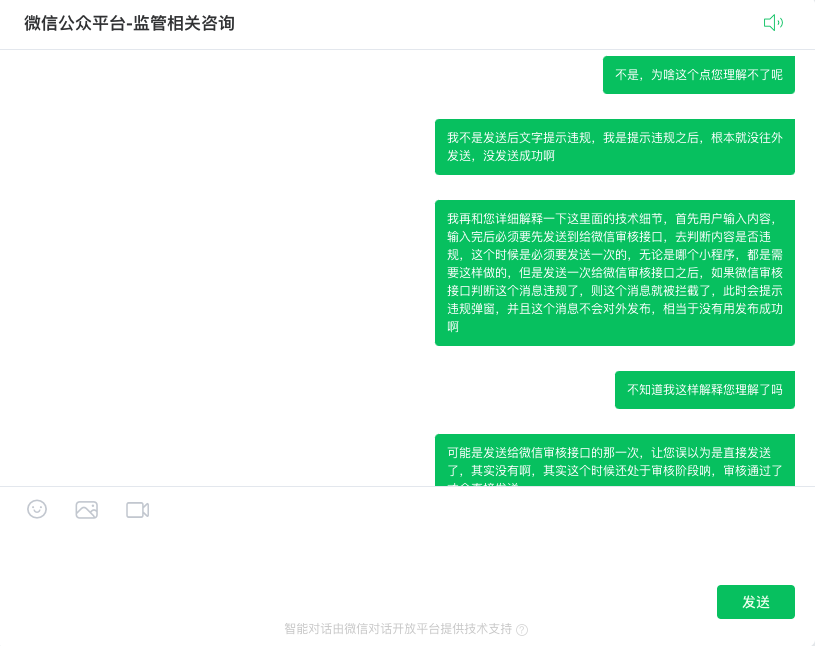
Task: Click the message starting 我不是发送后文字提示违规
Action: [615, 147]
